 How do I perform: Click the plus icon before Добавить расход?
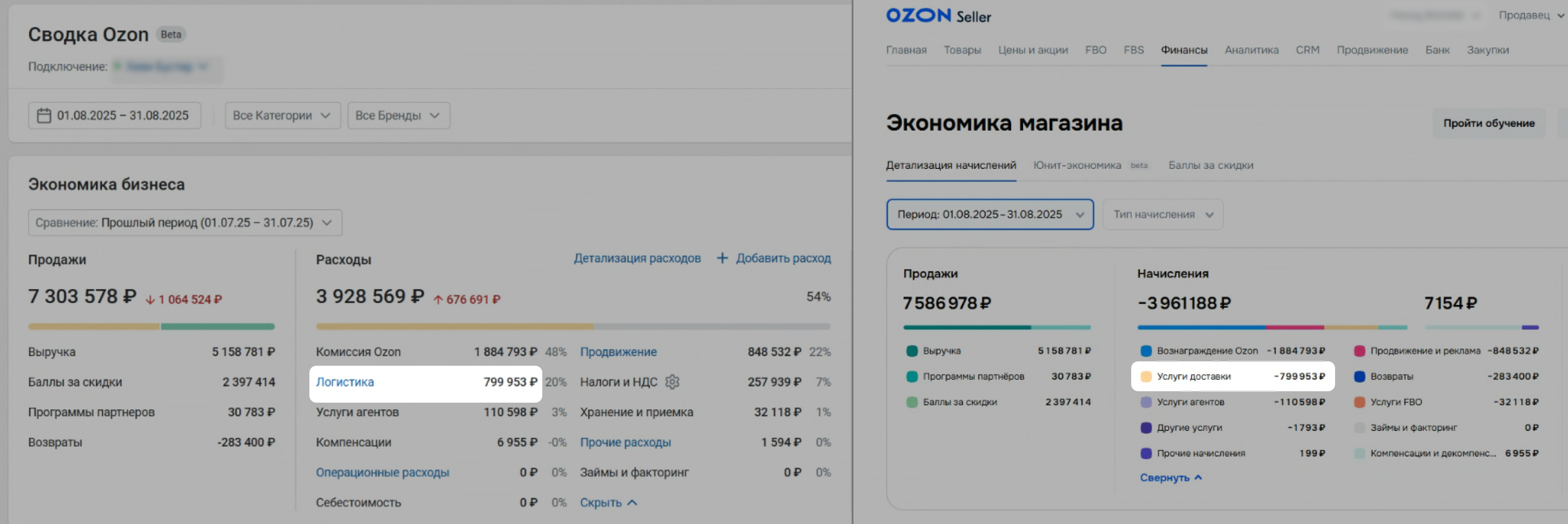[x=722, y=258]
